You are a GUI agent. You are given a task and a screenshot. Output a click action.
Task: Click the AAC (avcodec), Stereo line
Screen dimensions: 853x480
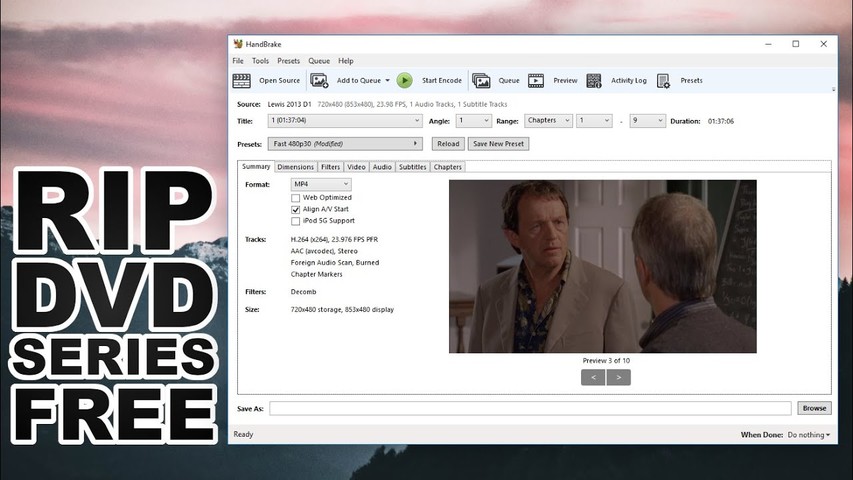coord(324,251)
